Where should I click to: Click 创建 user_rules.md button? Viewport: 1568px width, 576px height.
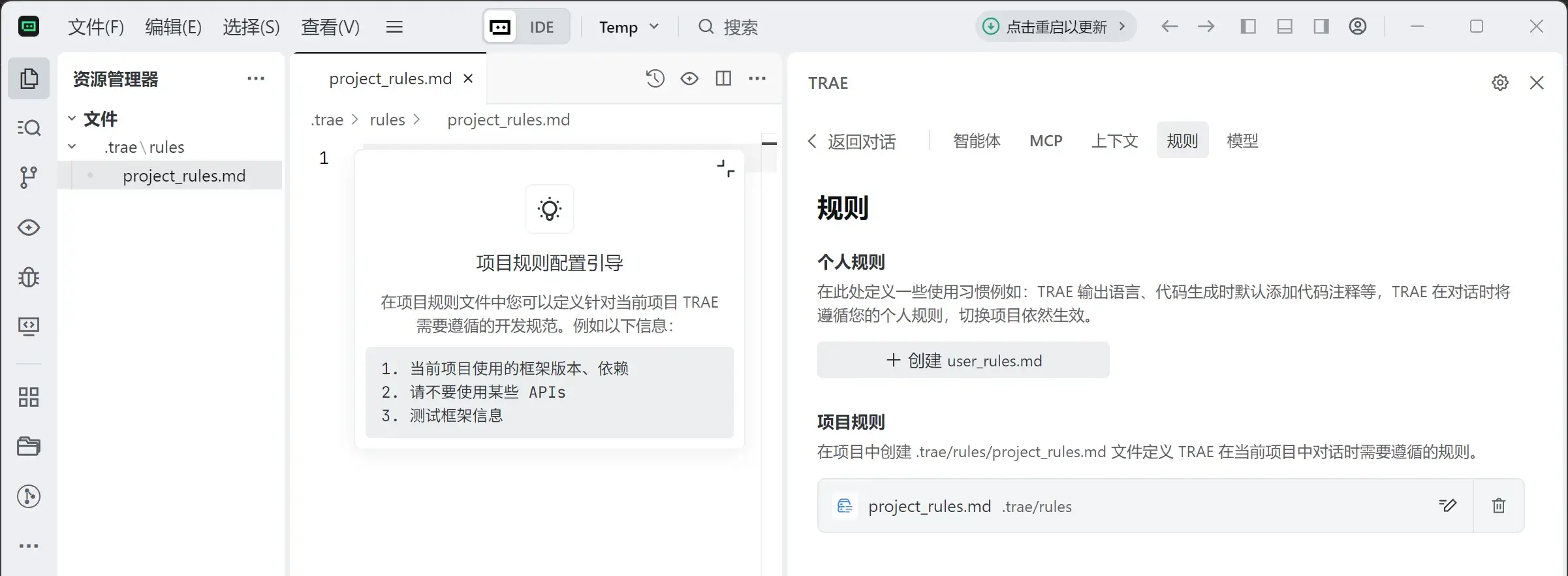tap(963, 360)
